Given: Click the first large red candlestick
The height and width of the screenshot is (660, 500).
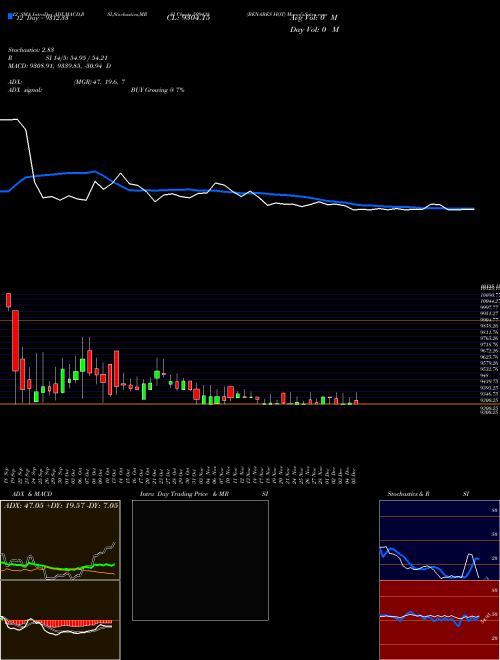Looking at the screenshot, I should [16, 341].
